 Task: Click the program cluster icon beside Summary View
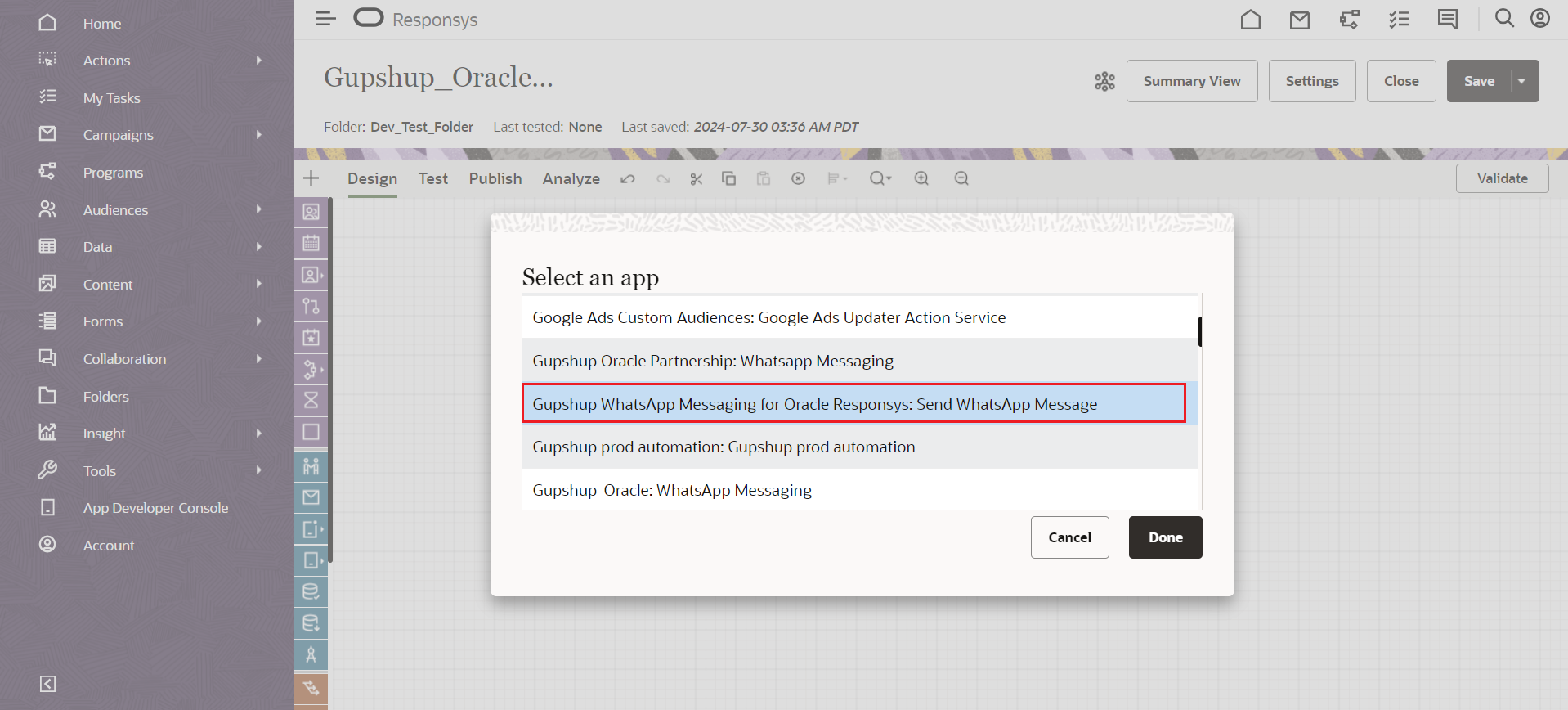tap(1104, 81)
